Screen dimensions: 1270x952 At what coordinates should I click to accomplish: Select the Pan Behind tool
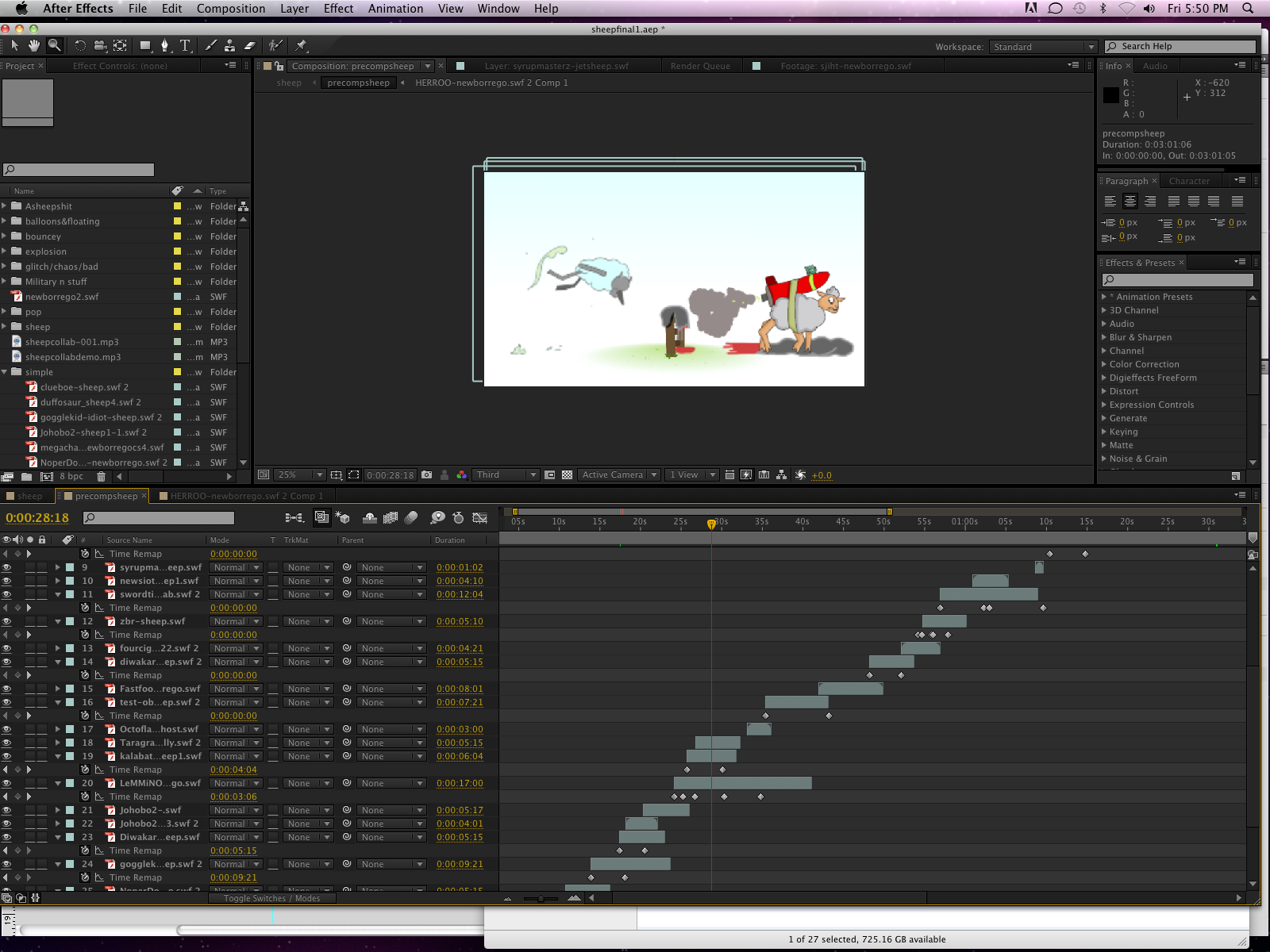click(x=120, y=46)
